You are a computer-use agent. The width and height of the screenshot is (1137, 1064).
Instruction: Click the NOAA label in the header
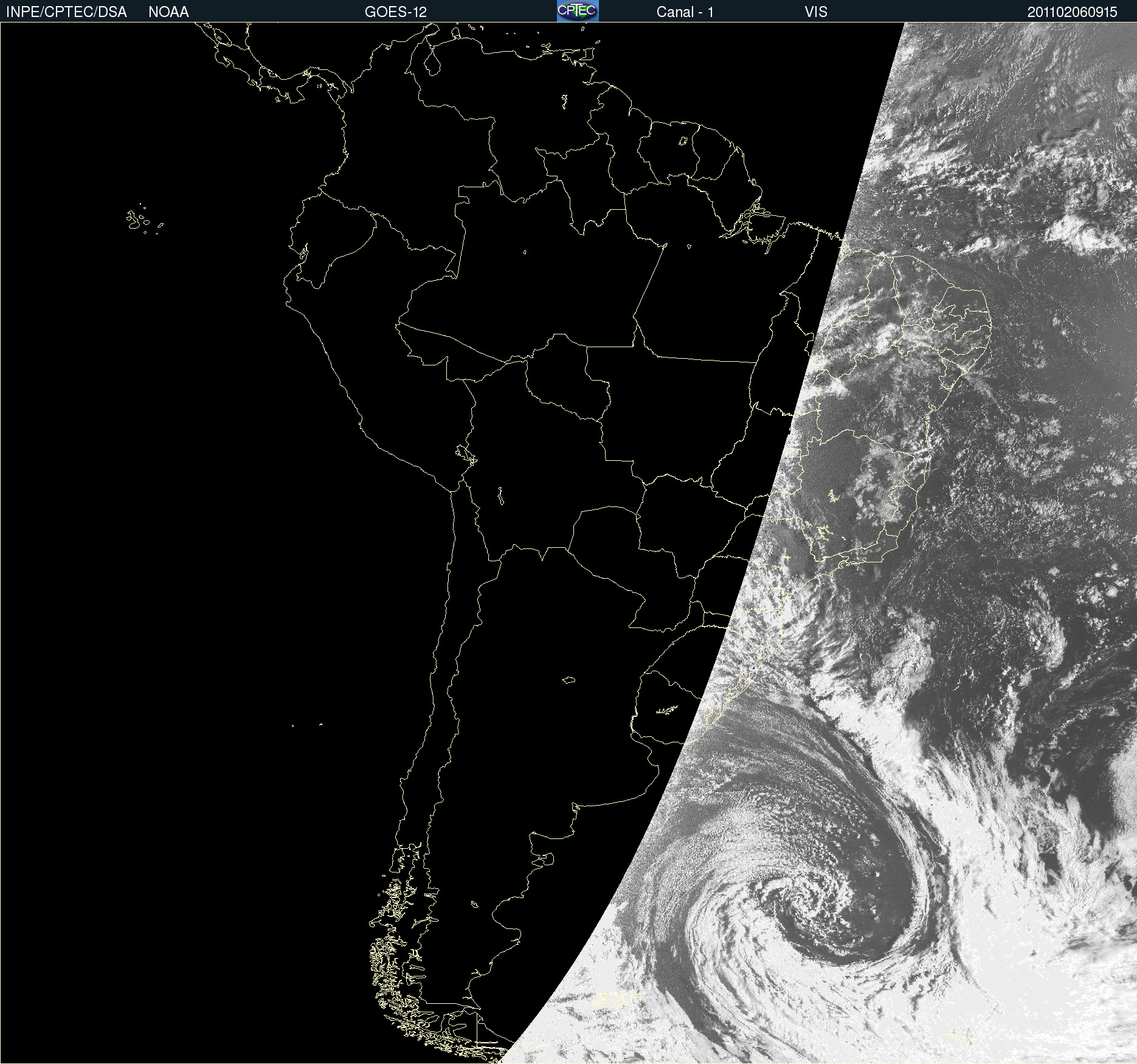point(168,12)
